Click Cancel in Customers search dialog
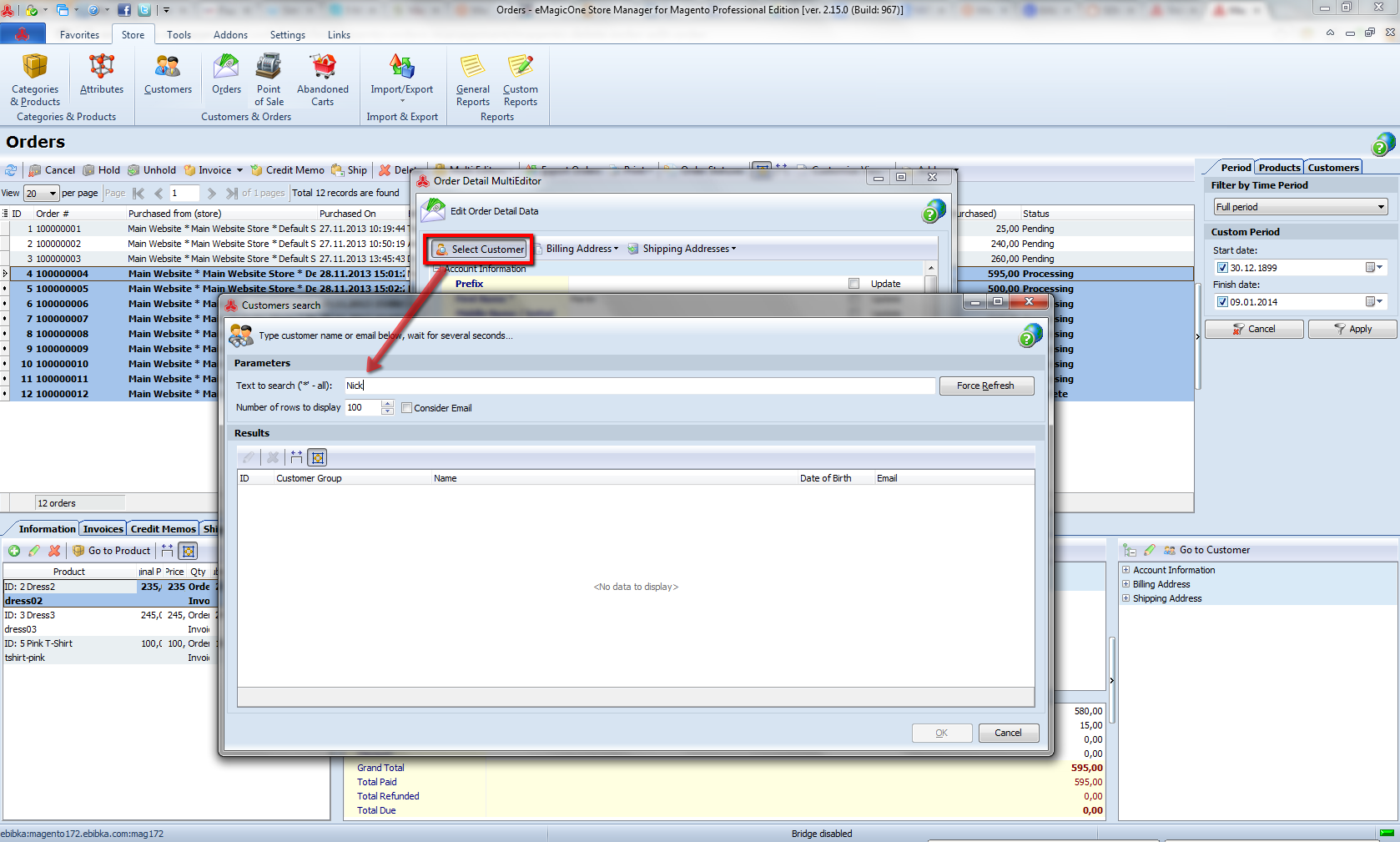The width and height of the screenshot is (1400, 842). (x=1008, y=733)
